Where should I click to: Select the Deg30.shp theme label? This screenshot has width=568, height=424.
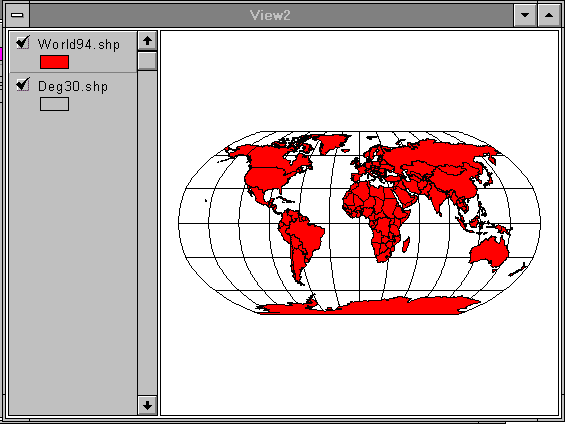tap(73, 86)
